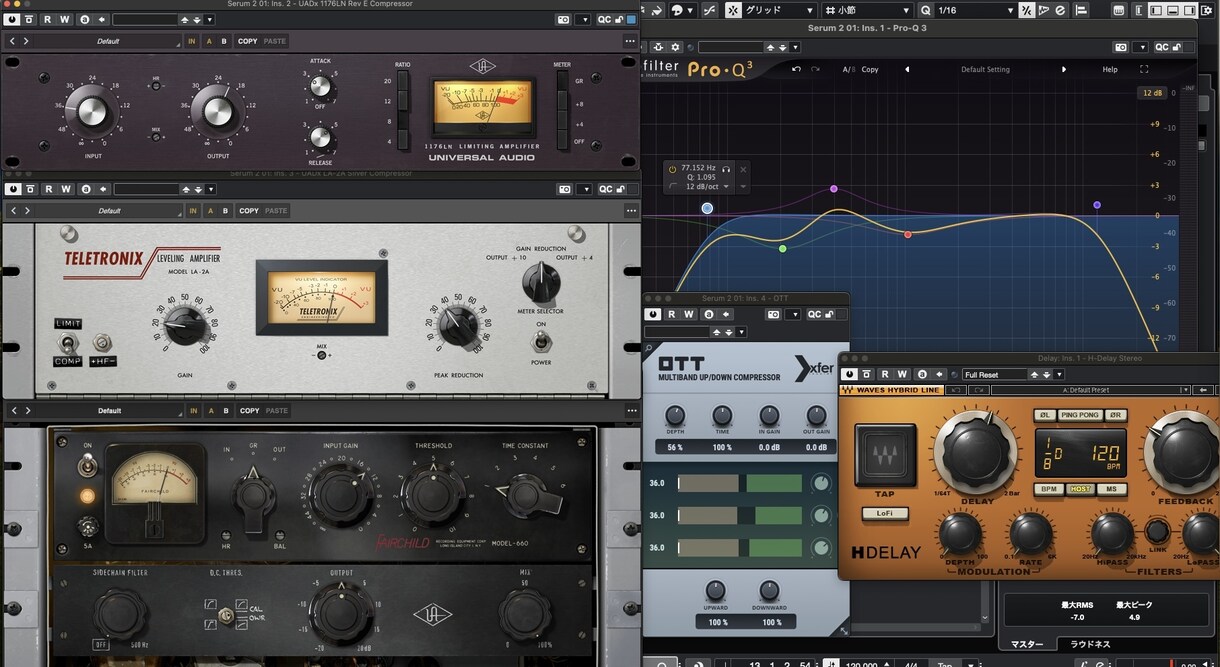Click COPY on the LA-2A toolbar
The height and width of the screenshot is (667, 1220).
coord(248,211)
